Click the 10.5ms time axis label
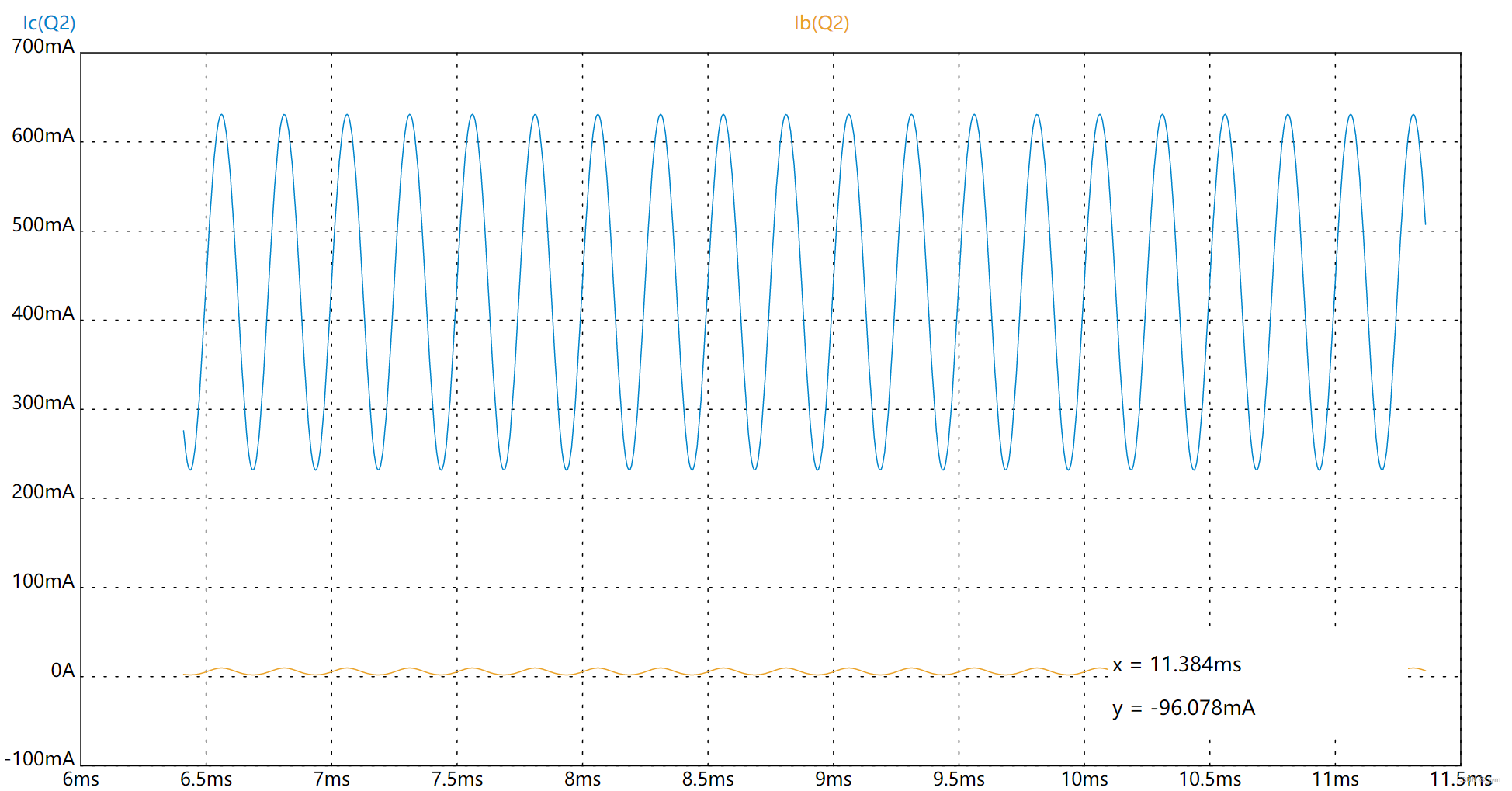 coord(1210,779)
